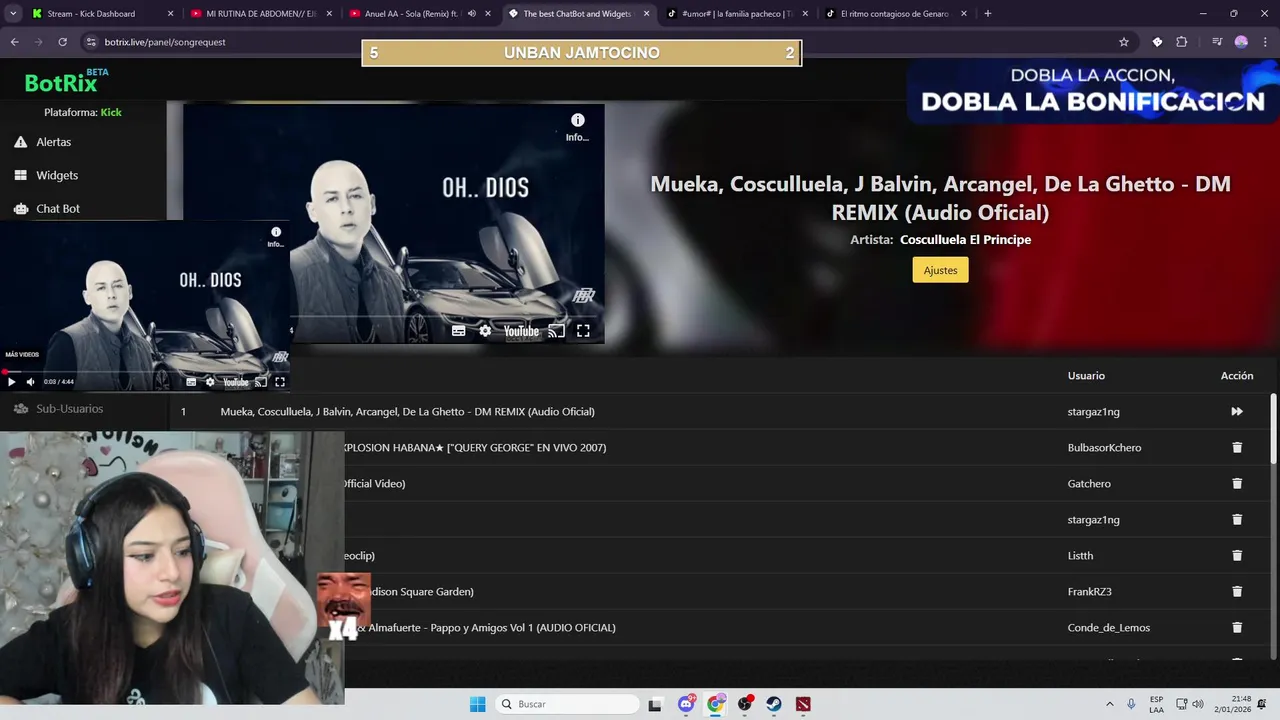
Task: Click the red progress bar of small video
Action: (145, 371)
